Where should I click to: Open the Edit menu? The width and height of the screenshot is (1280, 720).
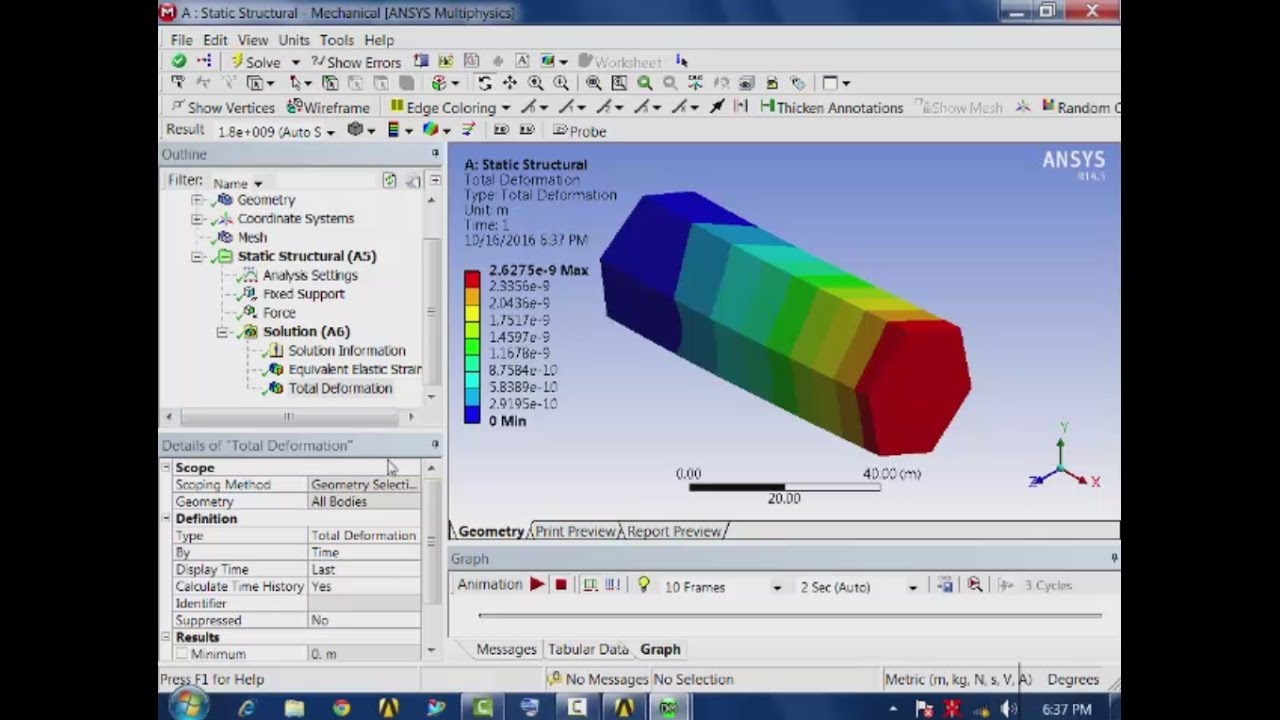point(215,40)
